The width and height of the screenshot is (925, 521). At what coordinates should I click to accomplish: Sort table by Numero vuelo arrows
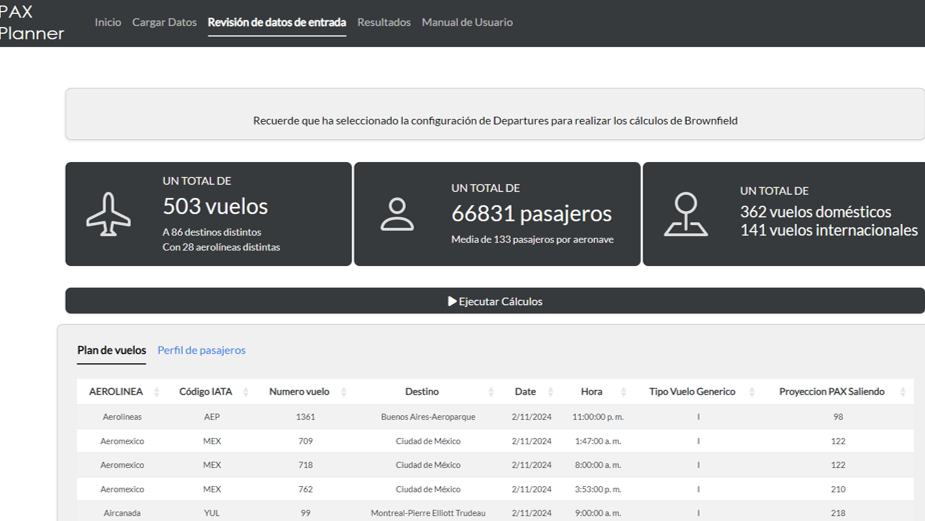coord(344,392)
